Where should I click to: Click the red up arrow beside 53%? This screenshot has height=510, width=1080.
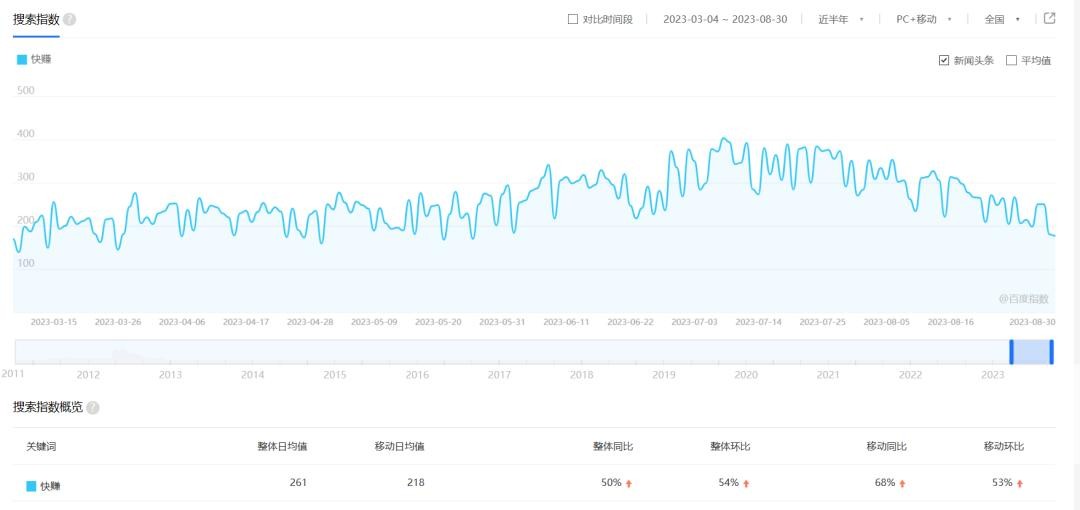(1019, 483)
